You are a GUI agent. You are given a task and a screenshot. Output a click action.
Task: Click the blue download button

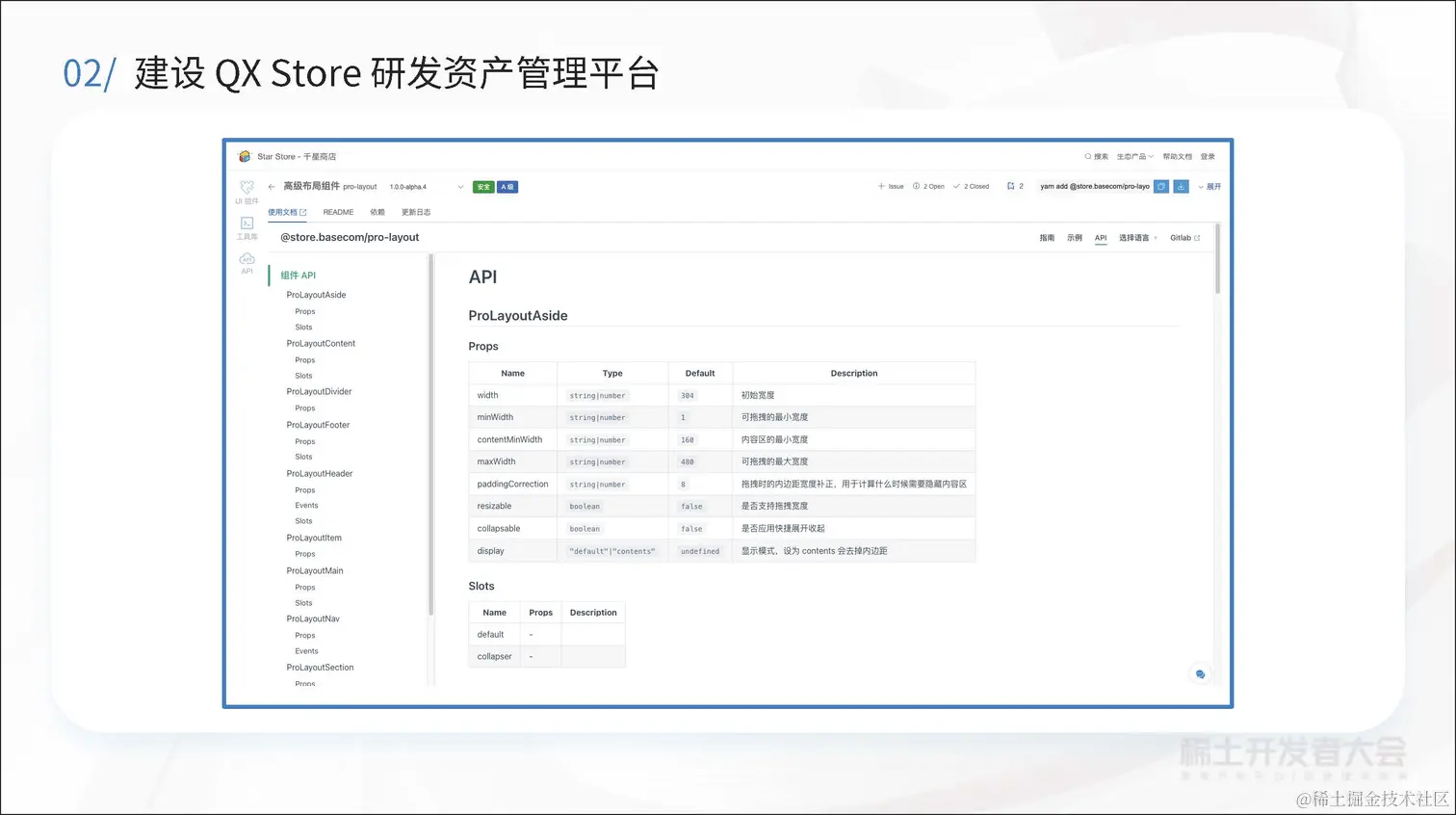1181,187
